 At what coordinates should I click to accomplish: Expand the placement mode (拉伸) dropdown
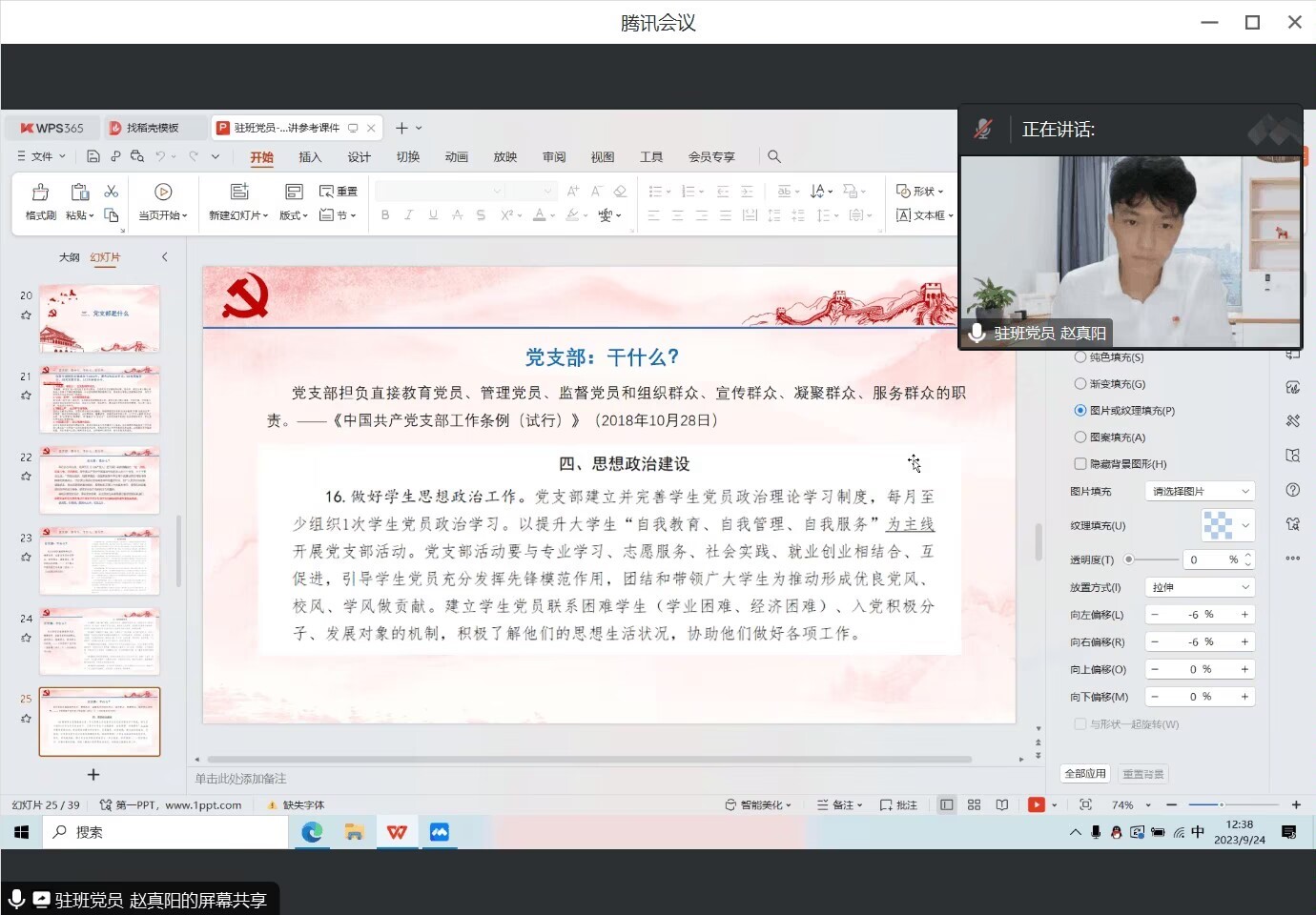[1200, 587]
